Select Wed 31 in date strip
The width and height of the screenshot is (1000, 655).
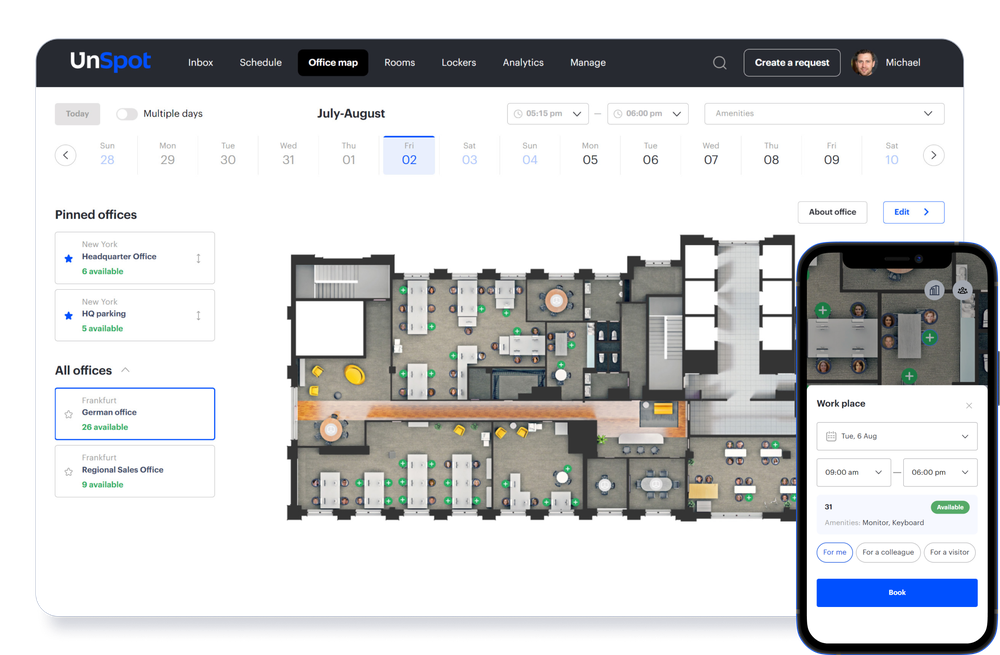pyautogui.click(x=288, y=155)
